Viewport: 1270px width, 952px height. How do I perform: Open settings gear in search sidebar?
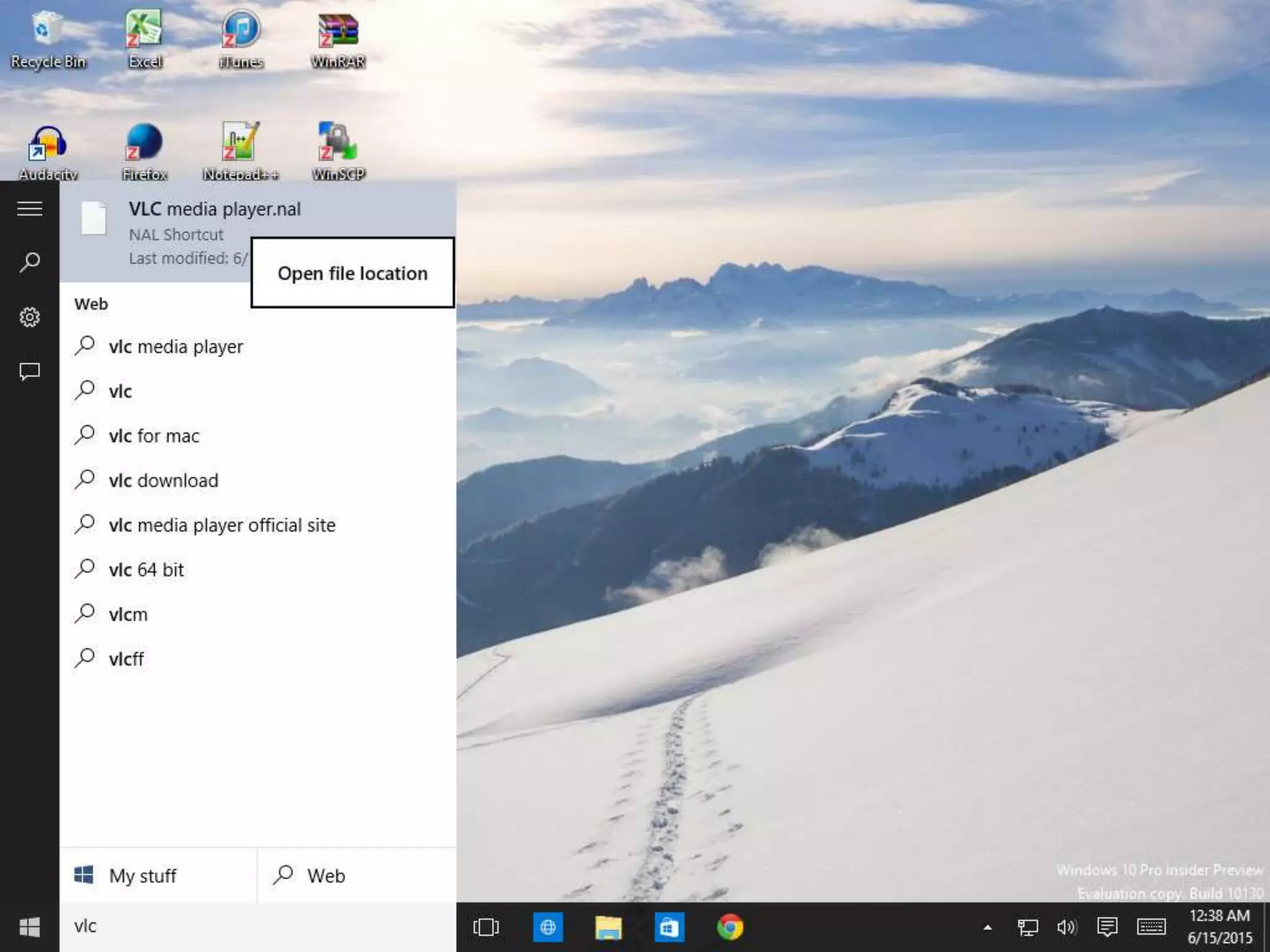30,317
